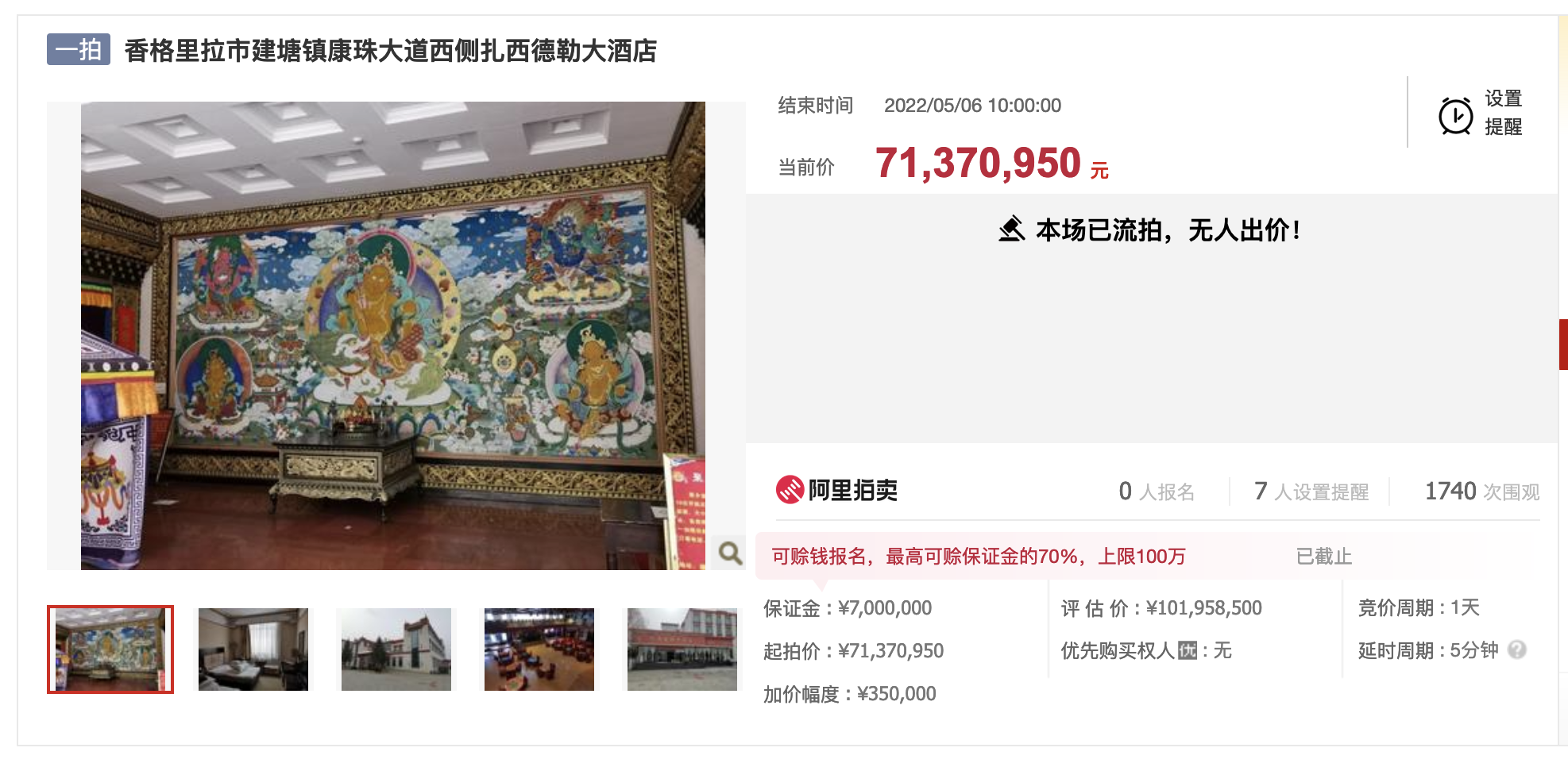1568x767 pixels.
Task: Click the red tab on right edge
Action: [x=1562, y=345]
